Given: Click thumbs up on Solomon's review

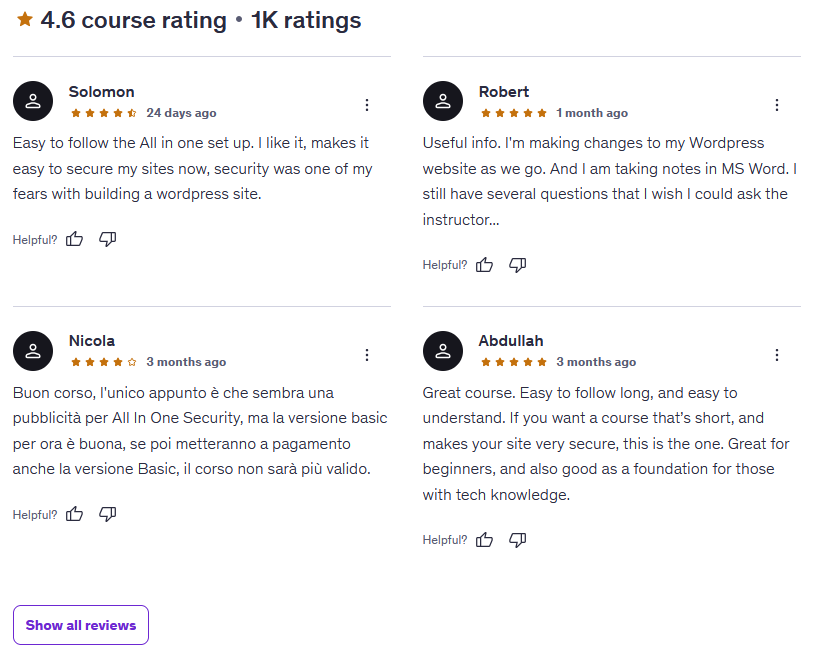Looking at the screenshot, I should click(x=75, y=239).
